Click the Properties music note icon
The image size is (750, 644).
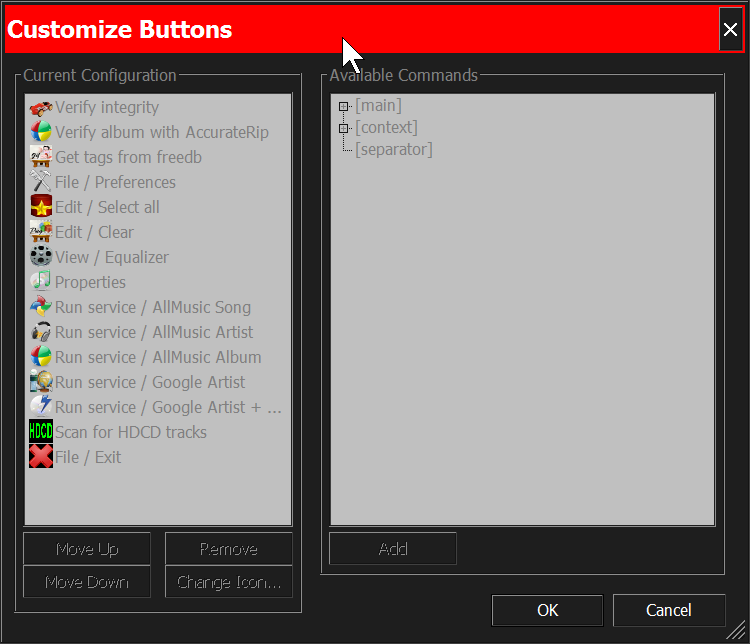[x=41, y=282]
